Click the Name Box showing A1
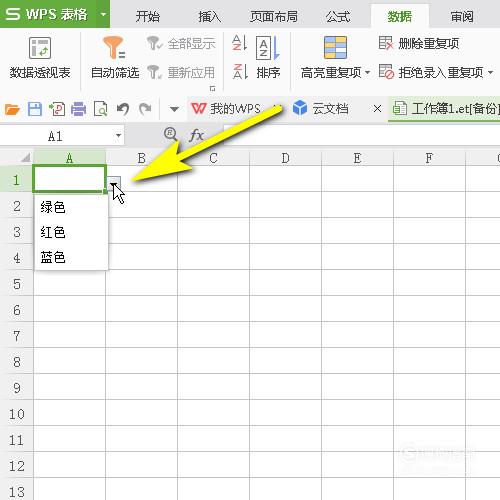Screen dimensions: 500x500 55,136
